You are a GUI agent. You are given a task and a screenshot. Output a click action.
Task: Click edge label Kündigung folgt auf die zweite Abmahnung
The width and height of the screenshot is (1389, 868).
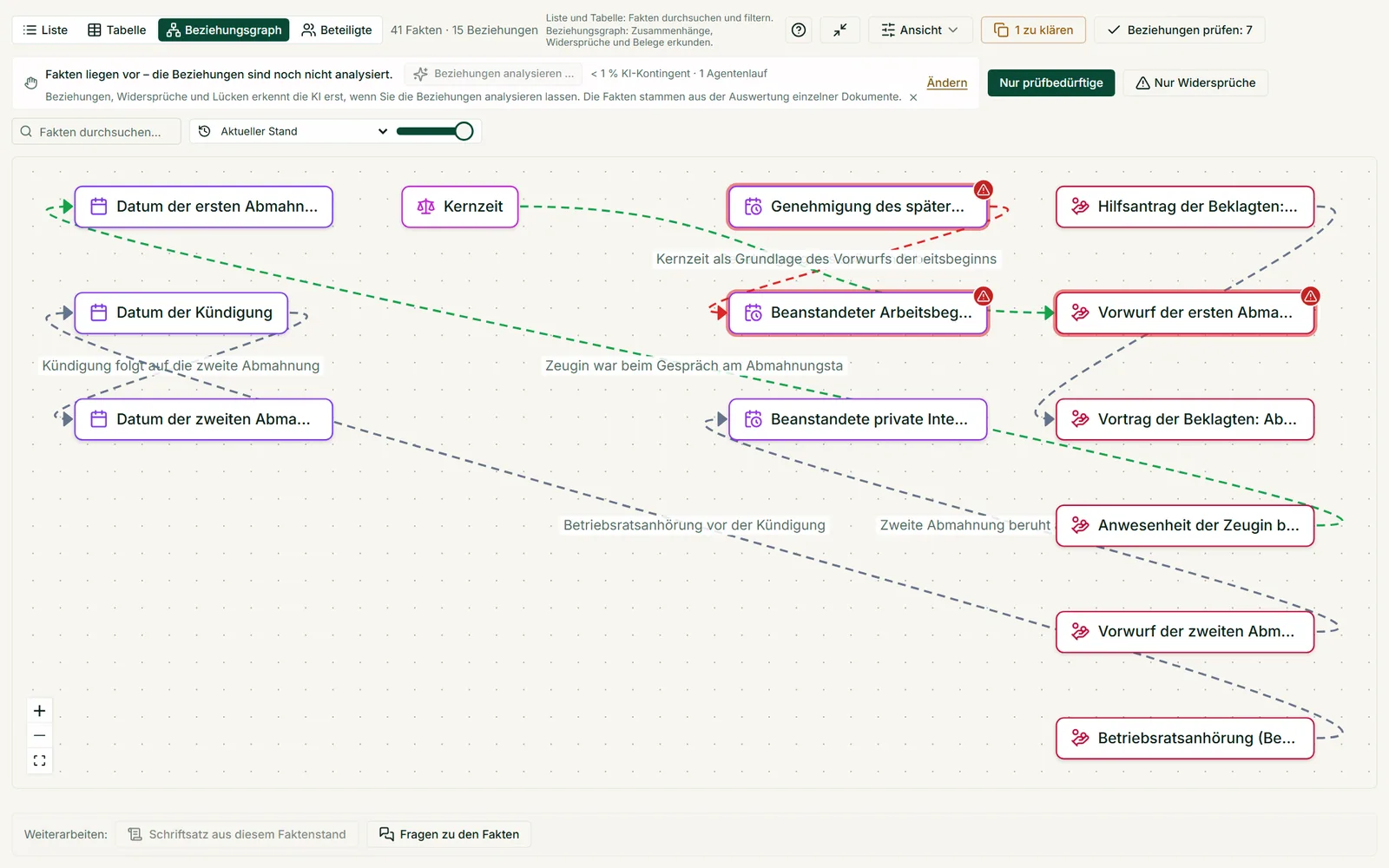click(181, 365)
